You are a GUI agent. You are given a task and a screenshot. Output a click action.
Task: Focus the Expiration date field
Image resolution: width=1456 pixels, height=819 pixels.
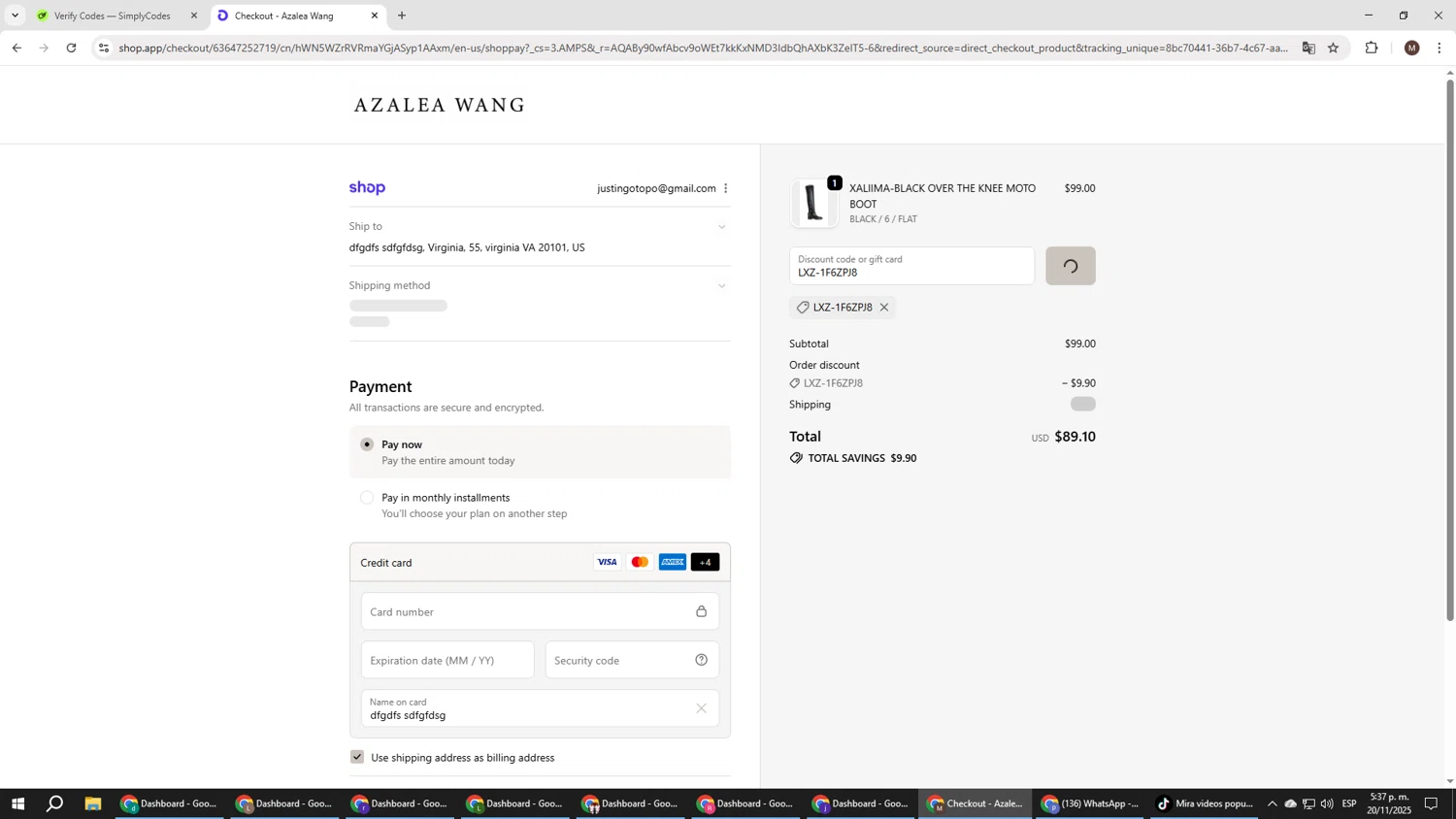click(x=447, y=660)
